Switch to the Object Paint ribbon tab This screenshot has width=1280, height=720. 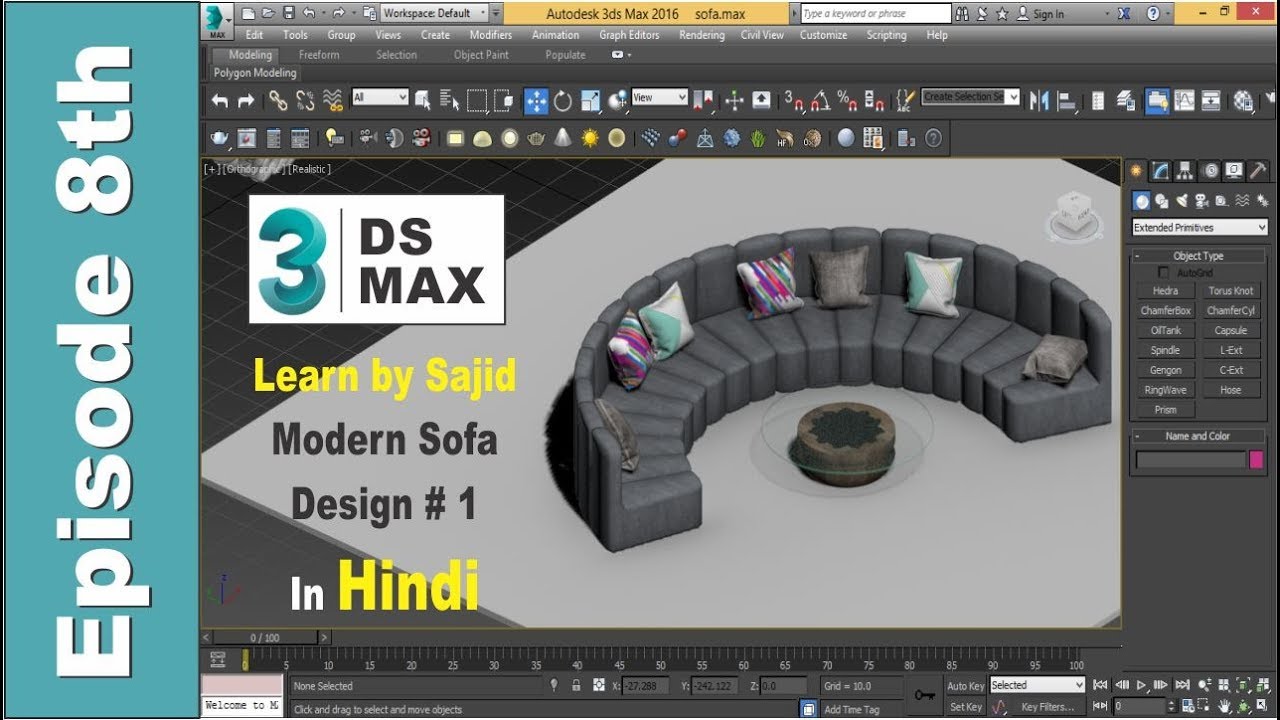pyautogui.click(x=481, y=55)
